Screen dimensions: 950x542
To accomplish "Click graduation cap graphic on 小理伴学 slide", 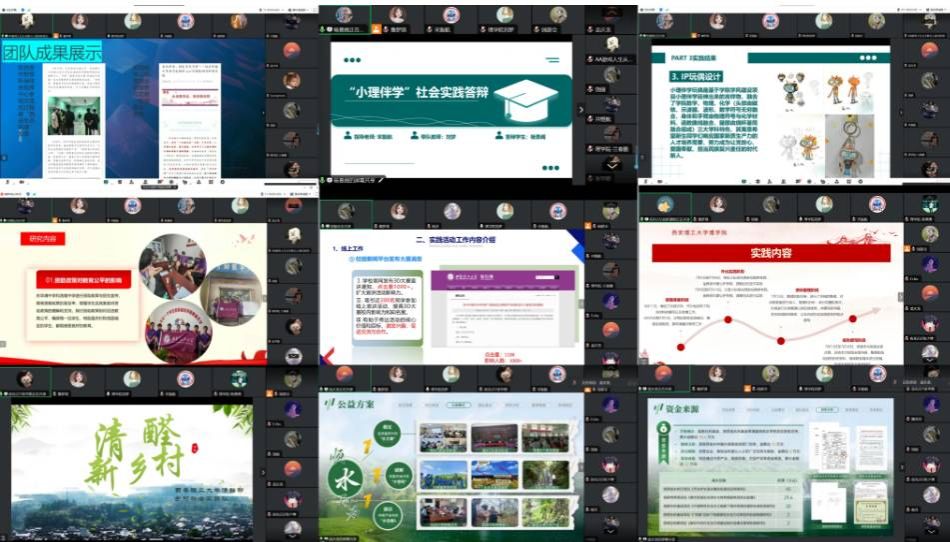I will pos(526,99).
